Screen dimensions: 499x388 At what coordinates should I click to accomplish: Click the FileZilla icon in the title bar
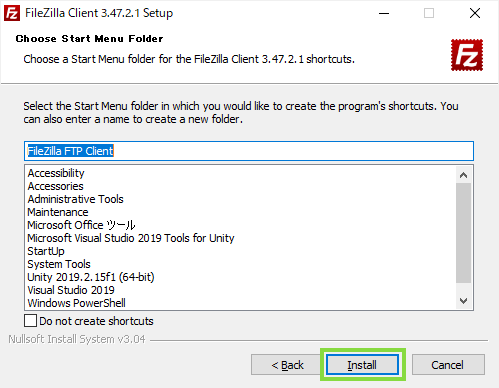(x=12, y=13)
